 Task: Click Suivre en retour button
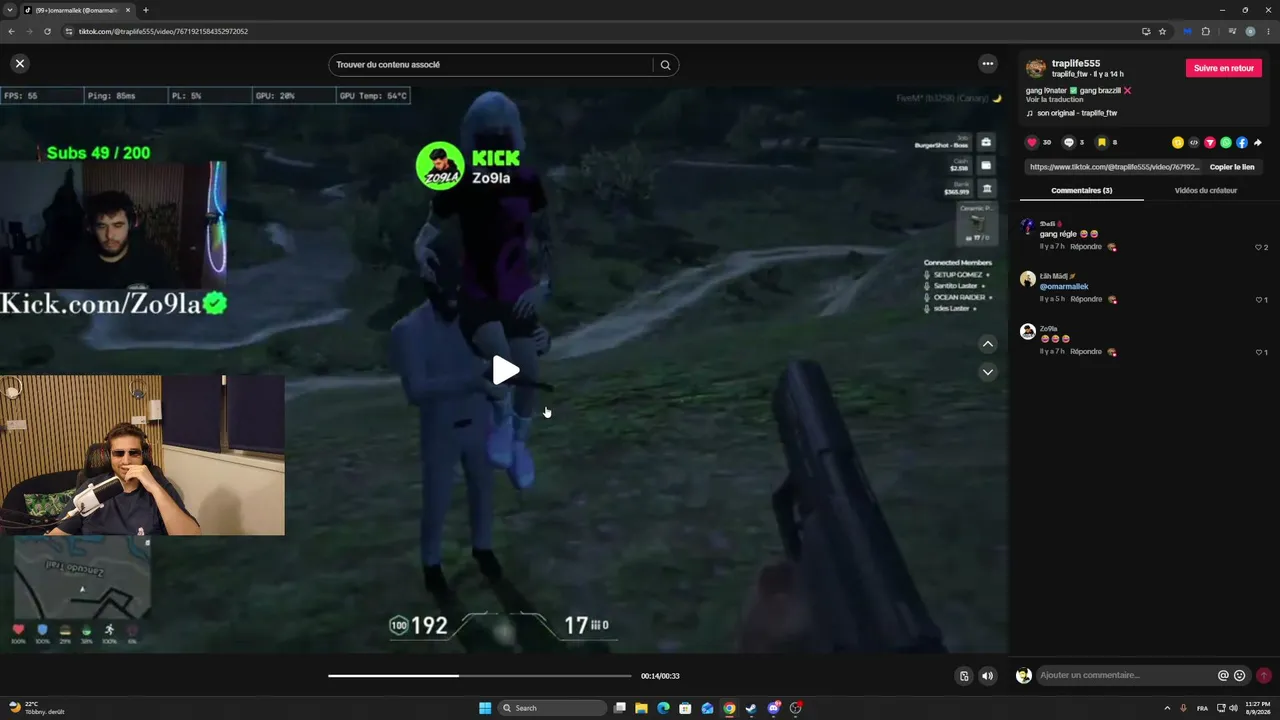tap(1224, 68)
